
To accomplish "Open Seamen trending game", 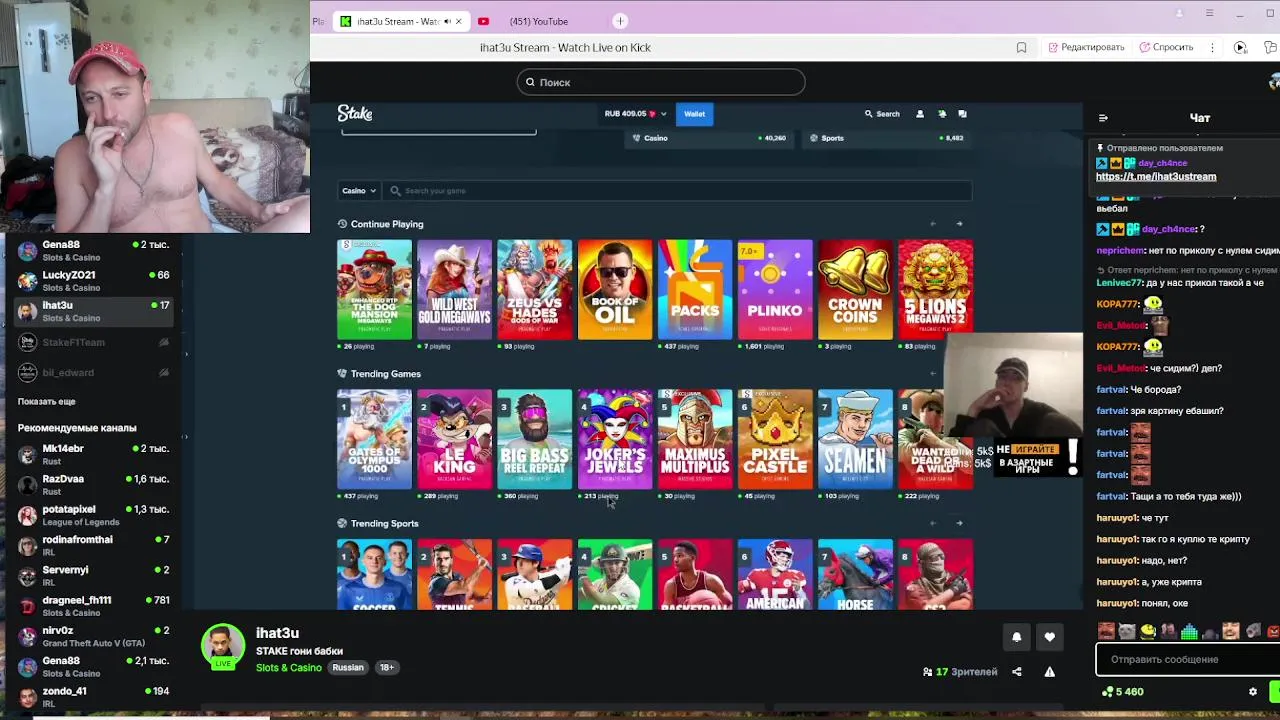I will click(x=855, y=439).
